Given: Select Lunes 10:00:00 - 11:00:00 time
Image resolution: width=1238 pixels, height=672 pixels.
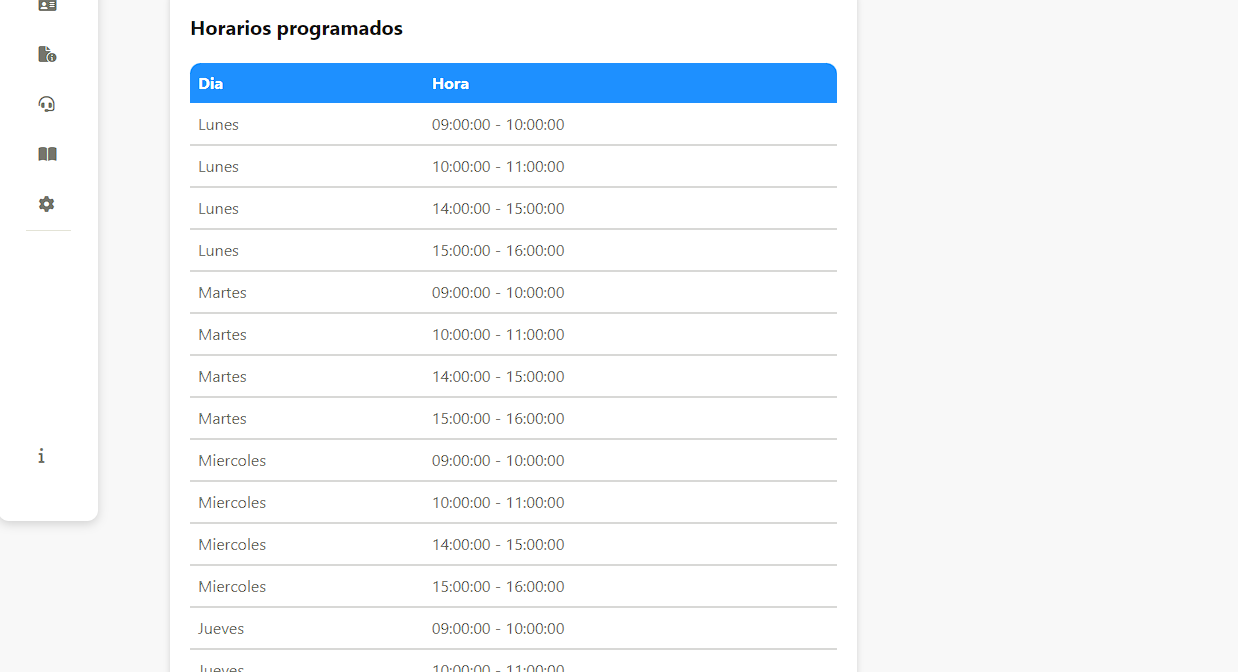Looking at the screenshot, I should (498, 167).
